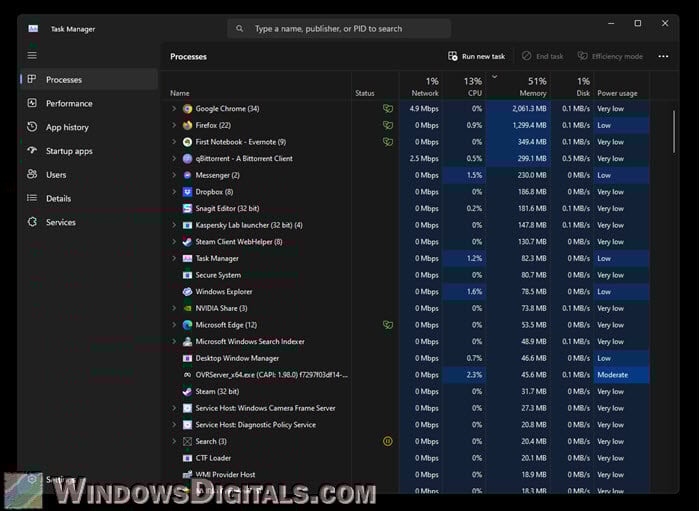Expand the First Notebook - Evernote group
This screenshot has width=700, height=511.
(x=174, y=142)
